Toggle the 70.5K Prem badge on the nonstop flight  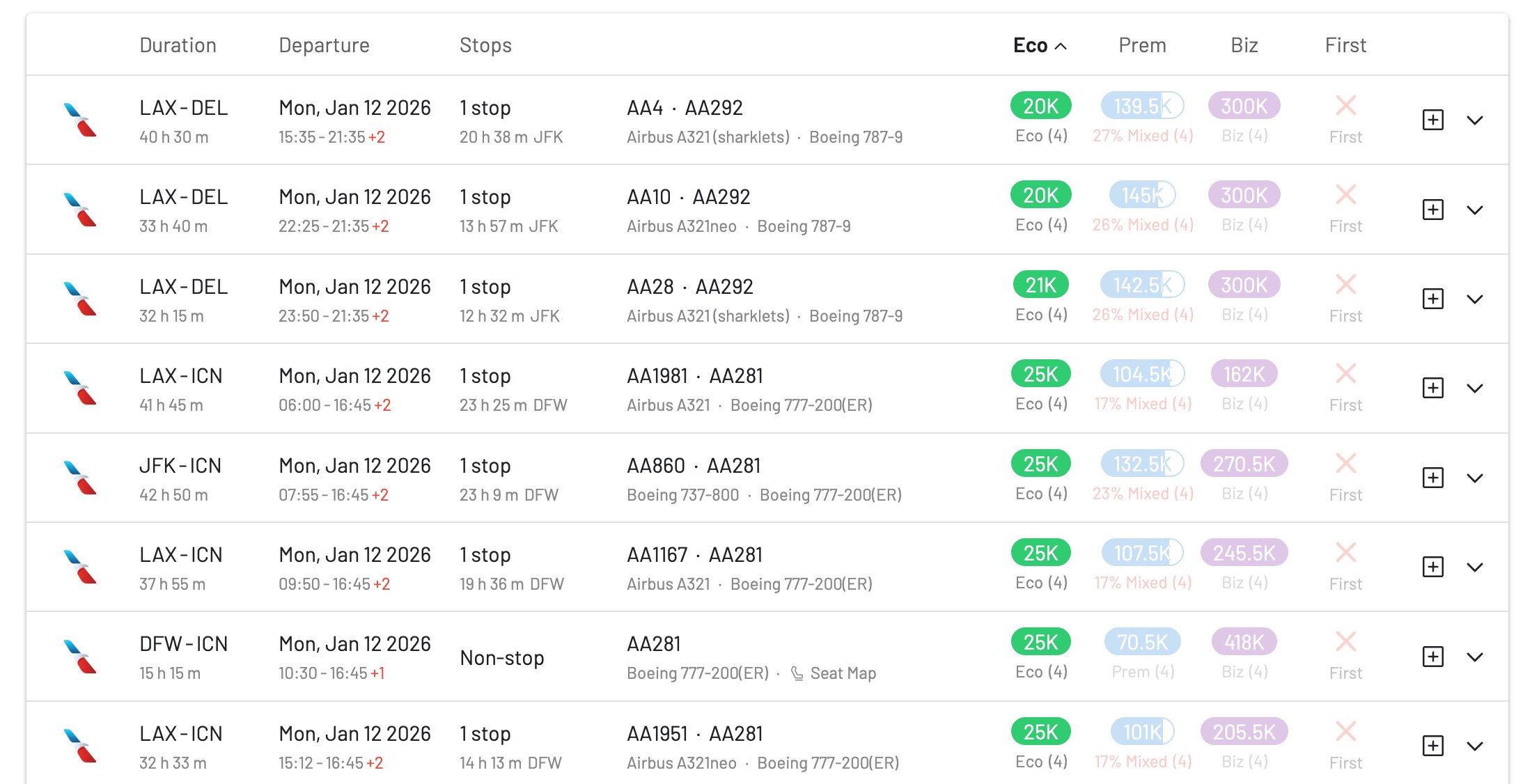tap(1143, 642)
